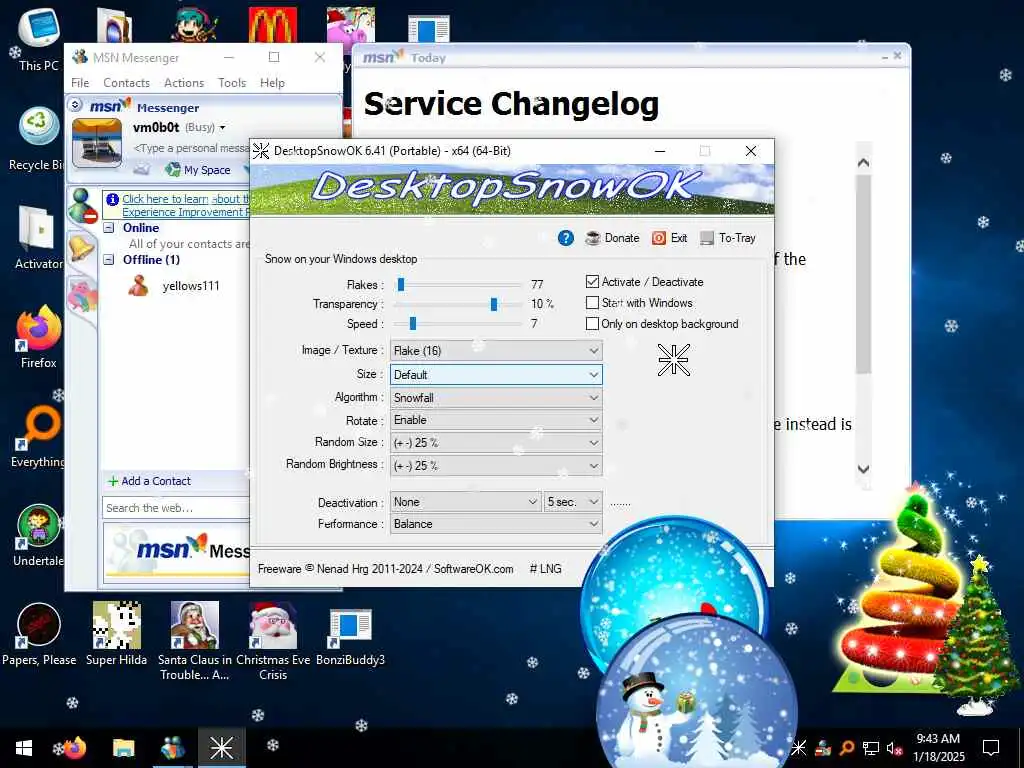Open File Explorer from the taskbar
Viewport: 1024px width, 768px height.
point(123,748)
